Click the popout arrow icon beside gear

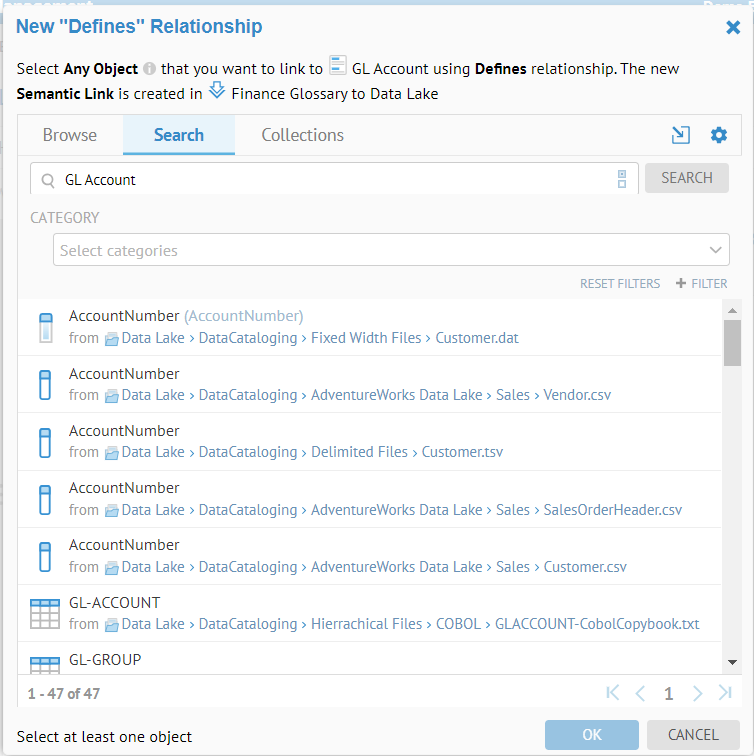pyautogui.click(x=681, y=135)
